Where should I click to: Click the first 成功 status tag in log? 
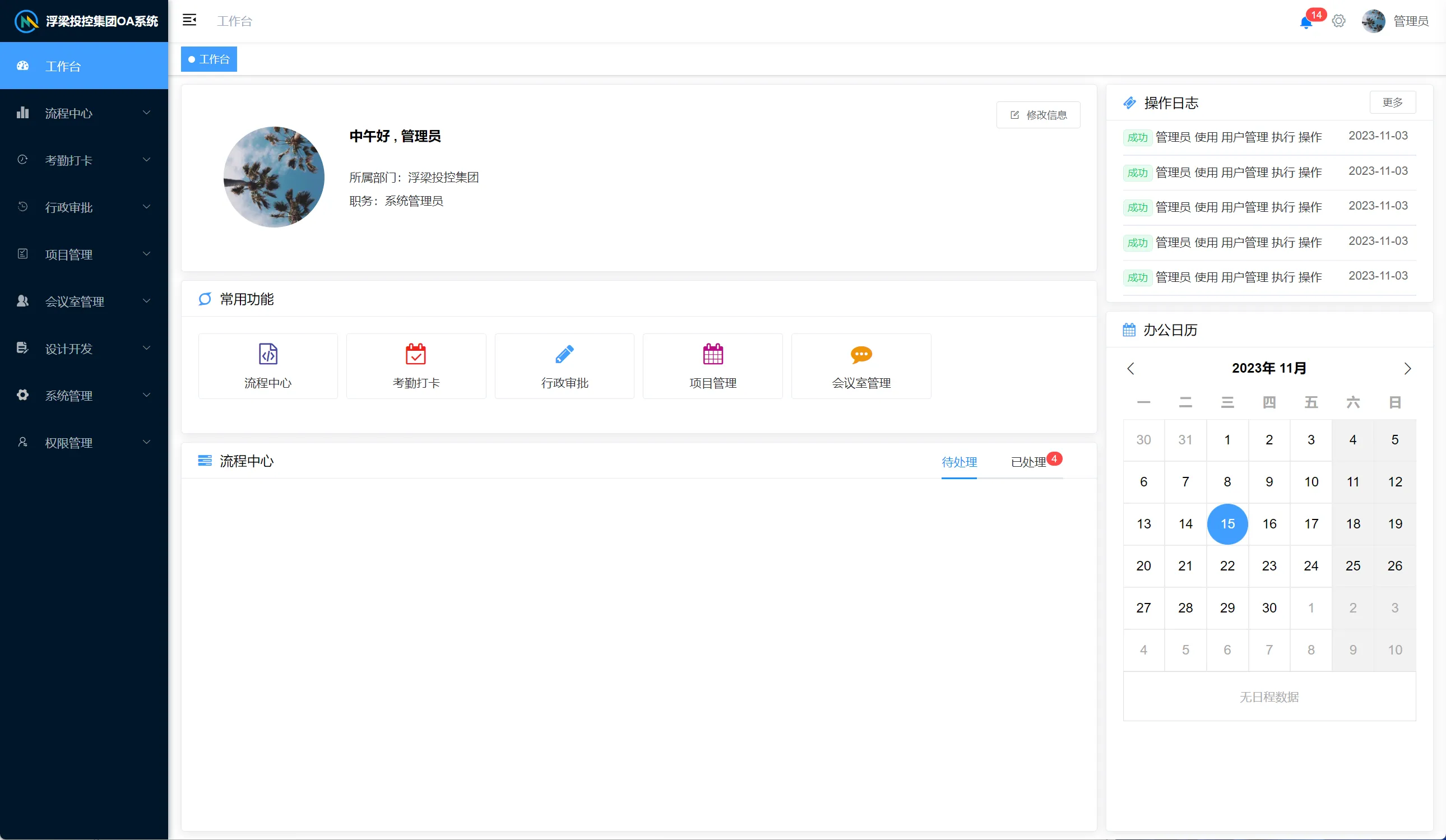(x=1137, y=138)
